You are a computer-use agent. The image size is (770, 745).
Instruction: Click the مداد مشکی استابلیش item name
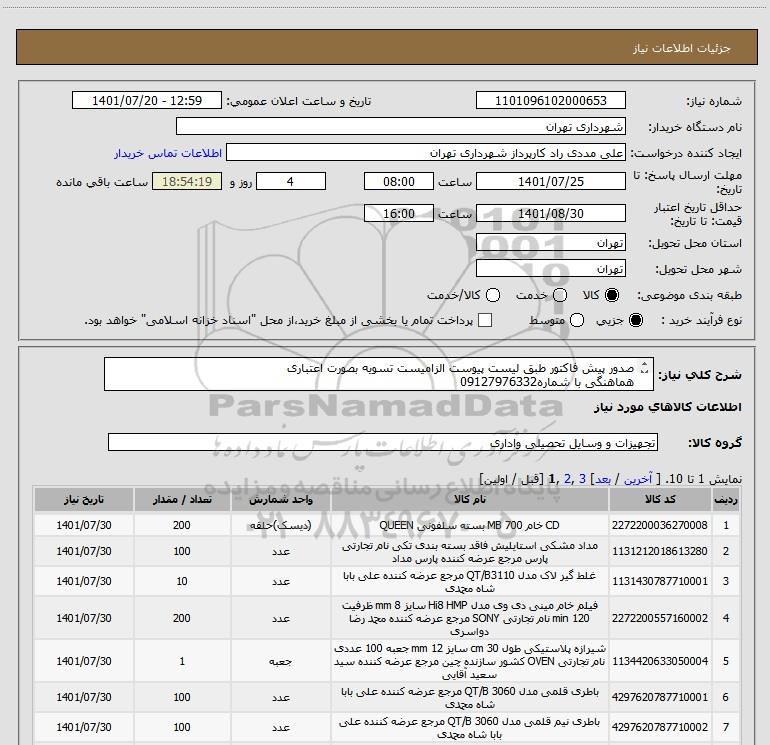click(469, 552)
